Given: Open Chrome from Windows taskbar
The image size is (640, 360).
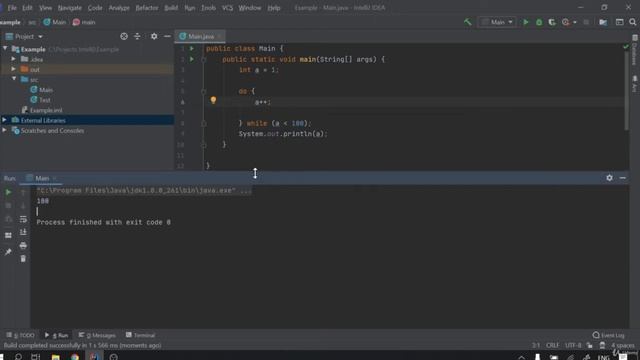Looking at the screenshot, I should (x=75, y=357).
